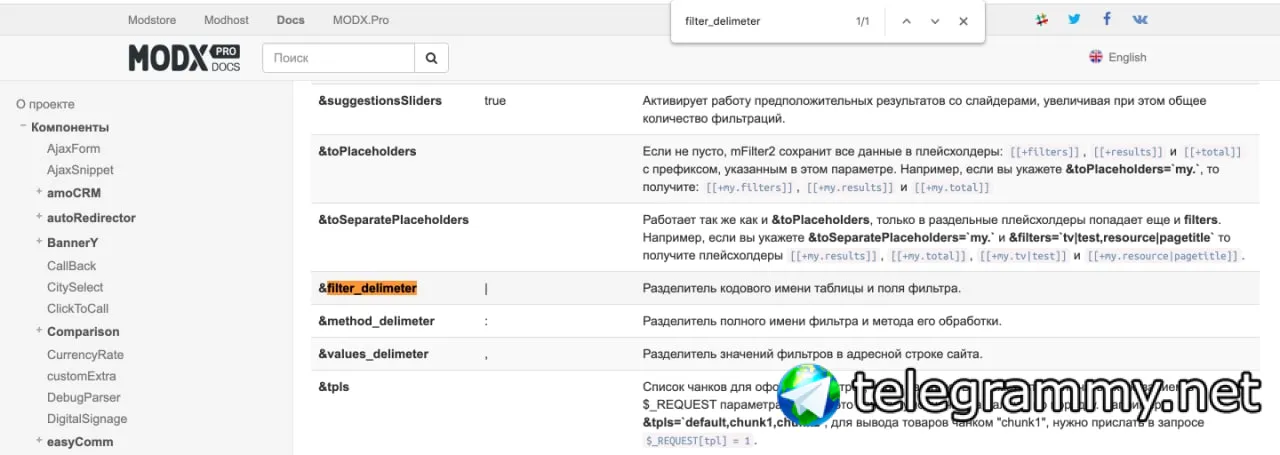Open CurrencyRate in the sidebar

click(x=85, y=355)
